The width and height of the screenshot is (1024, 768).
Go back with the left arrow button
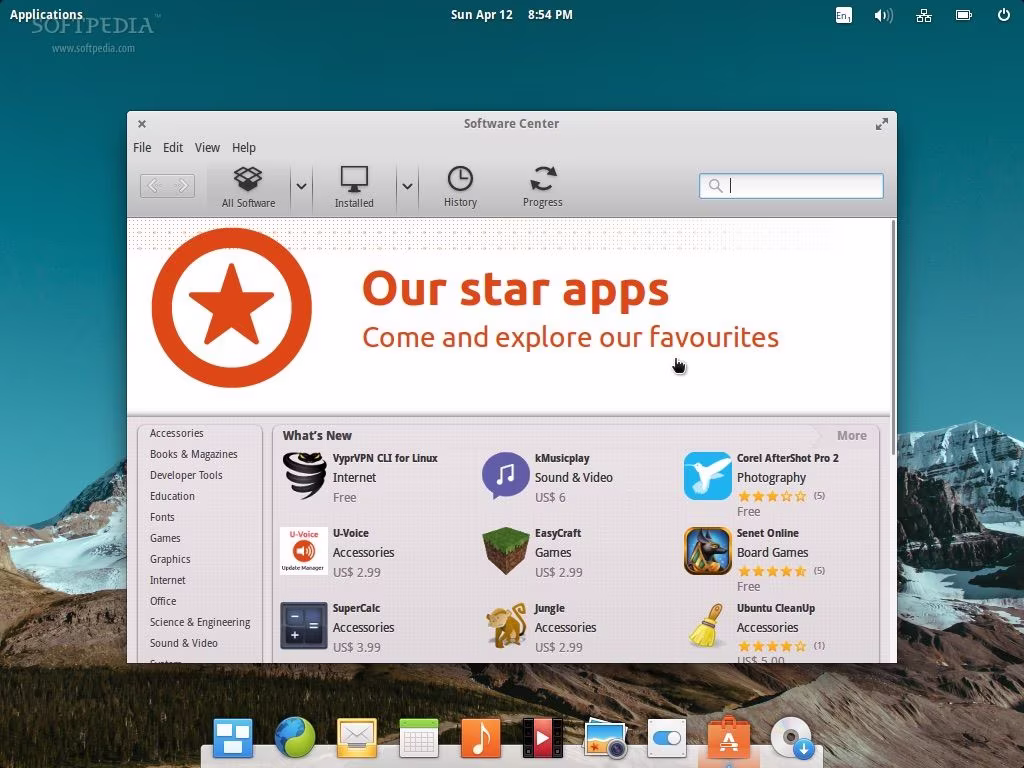tap(154, 186)
